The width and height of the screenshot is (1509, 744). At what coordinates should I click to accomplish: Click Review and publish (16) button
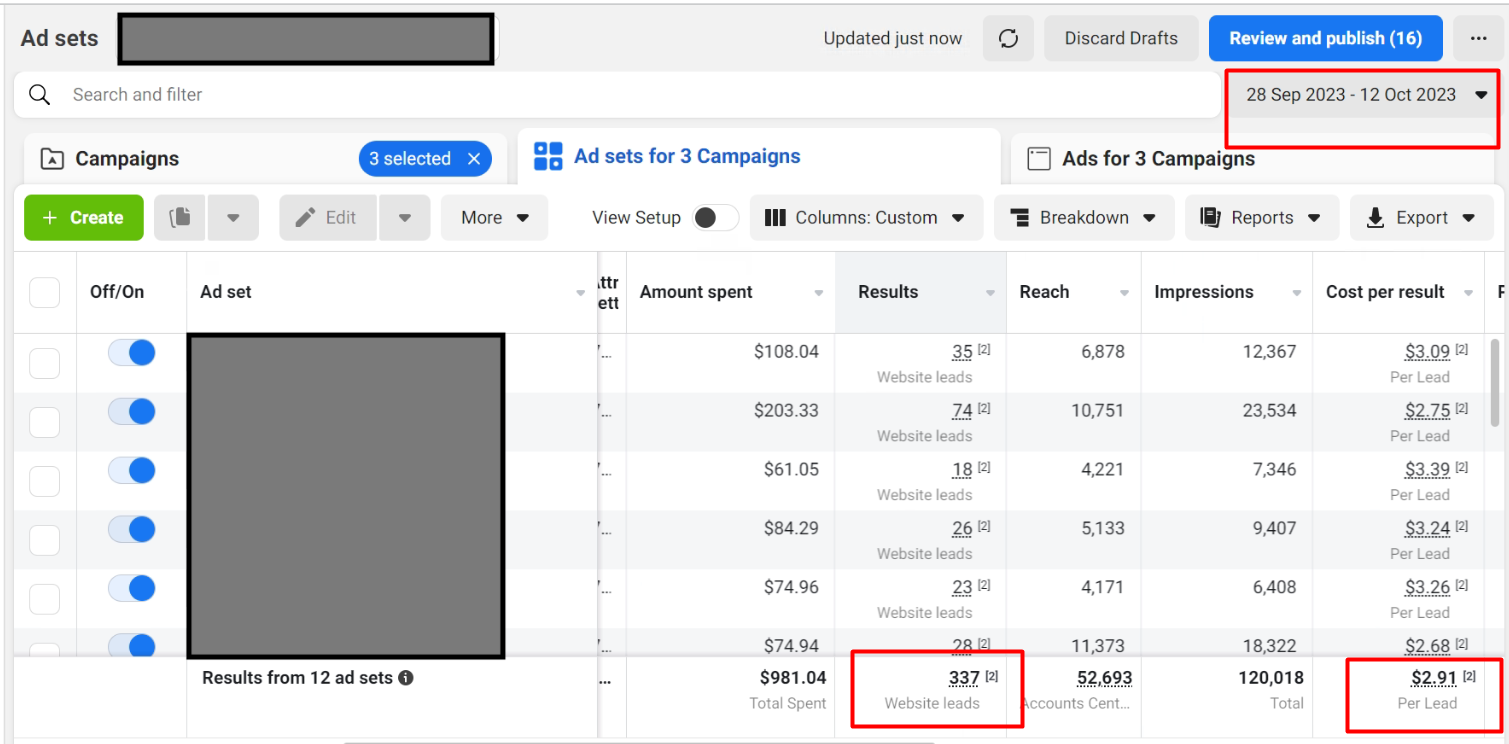pos(1325,39)
